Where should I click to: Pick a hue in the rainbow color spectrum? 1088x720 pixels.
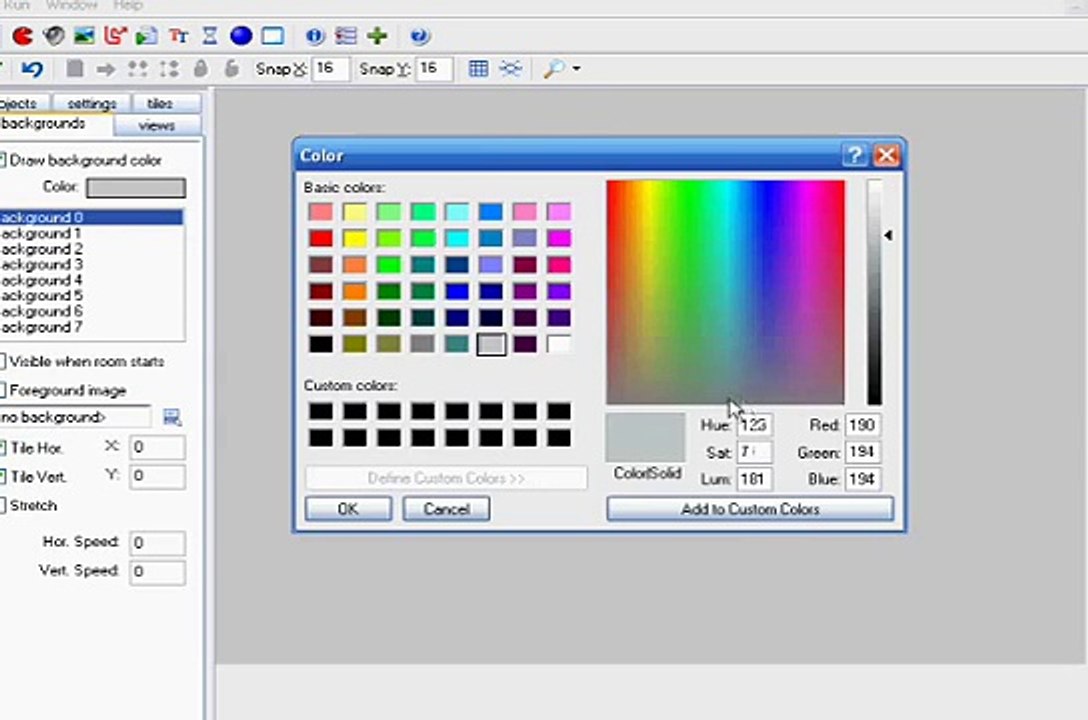[x=725, y=292]
